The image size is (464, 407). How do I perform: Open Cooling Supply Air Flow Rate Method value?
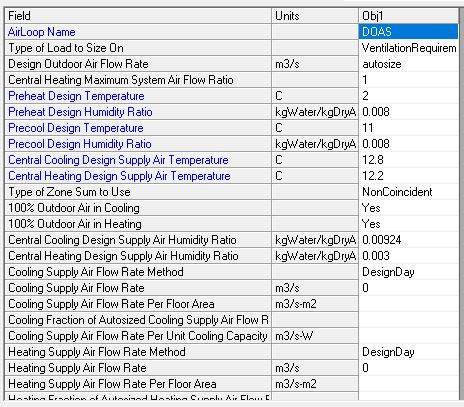pos(408,272)
